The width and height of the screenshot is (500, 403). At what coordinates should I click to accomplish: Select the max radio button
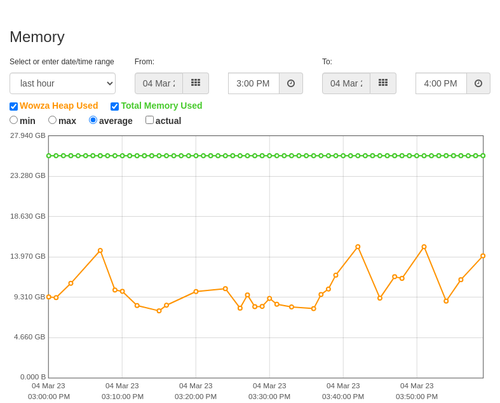point(52,120)
